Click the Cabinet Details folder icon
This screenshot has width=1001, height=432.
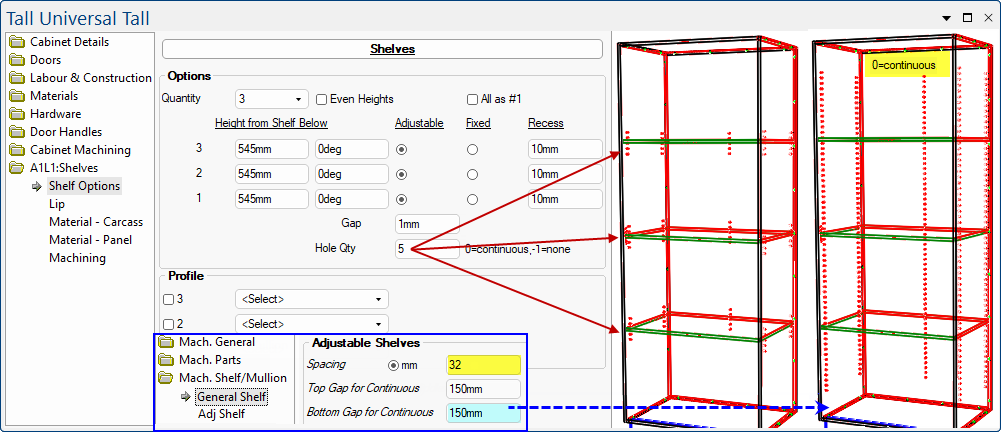[x=17, y=42]
